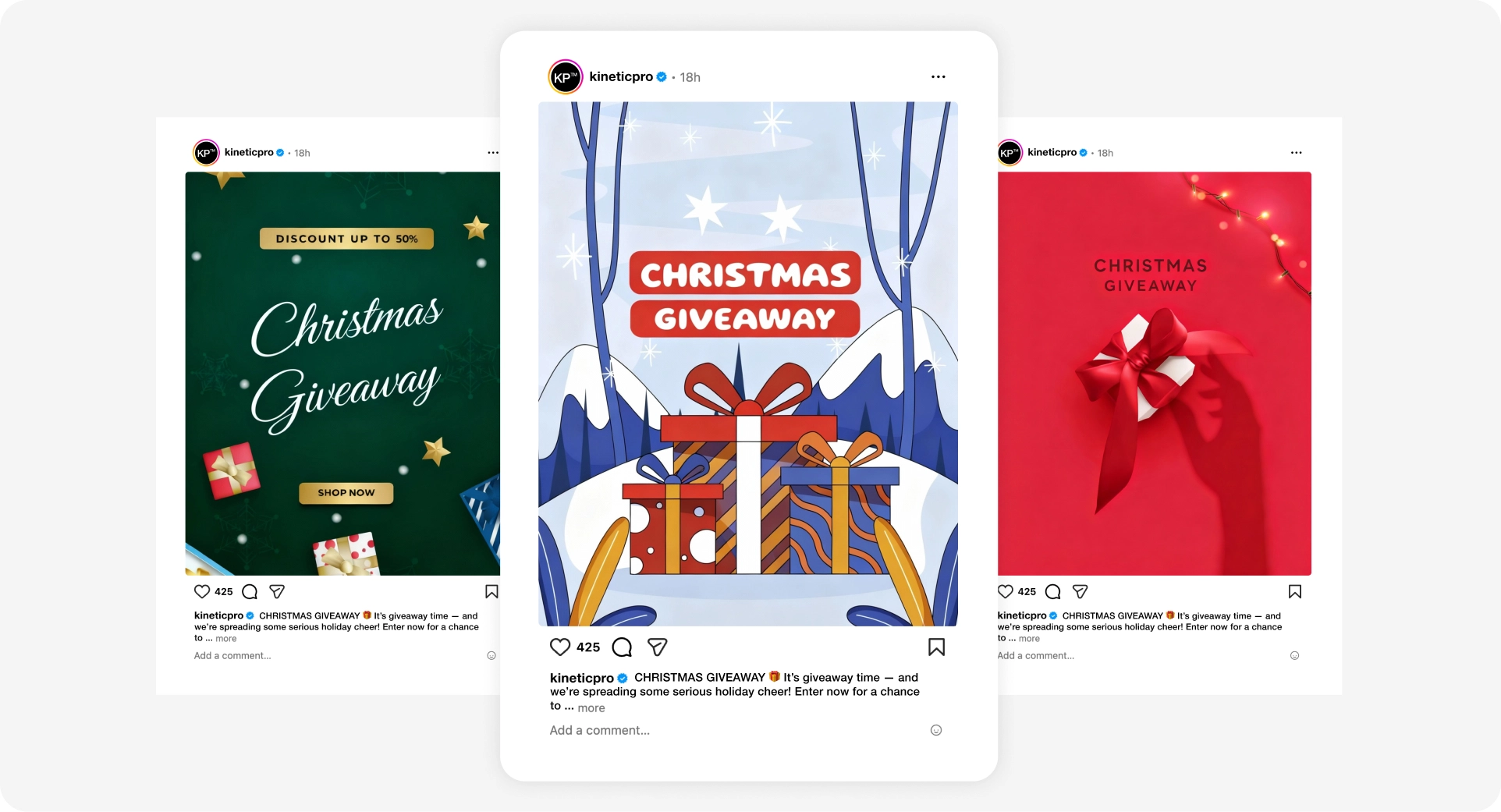Expand center caption with 'more' link
The height and width of the screenshot is (812, 1501).
(x=591, y=708)
